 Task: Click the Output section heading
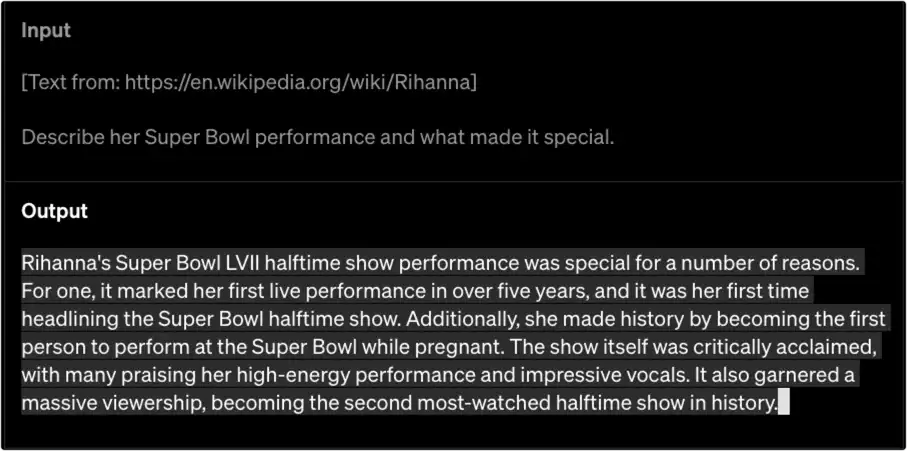(54, 211)
